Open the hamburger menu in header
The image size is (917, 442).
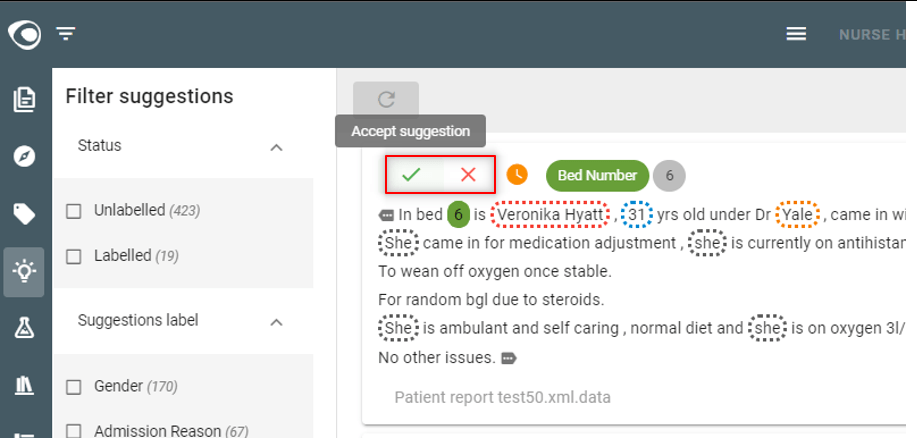(x=796, y=34)
